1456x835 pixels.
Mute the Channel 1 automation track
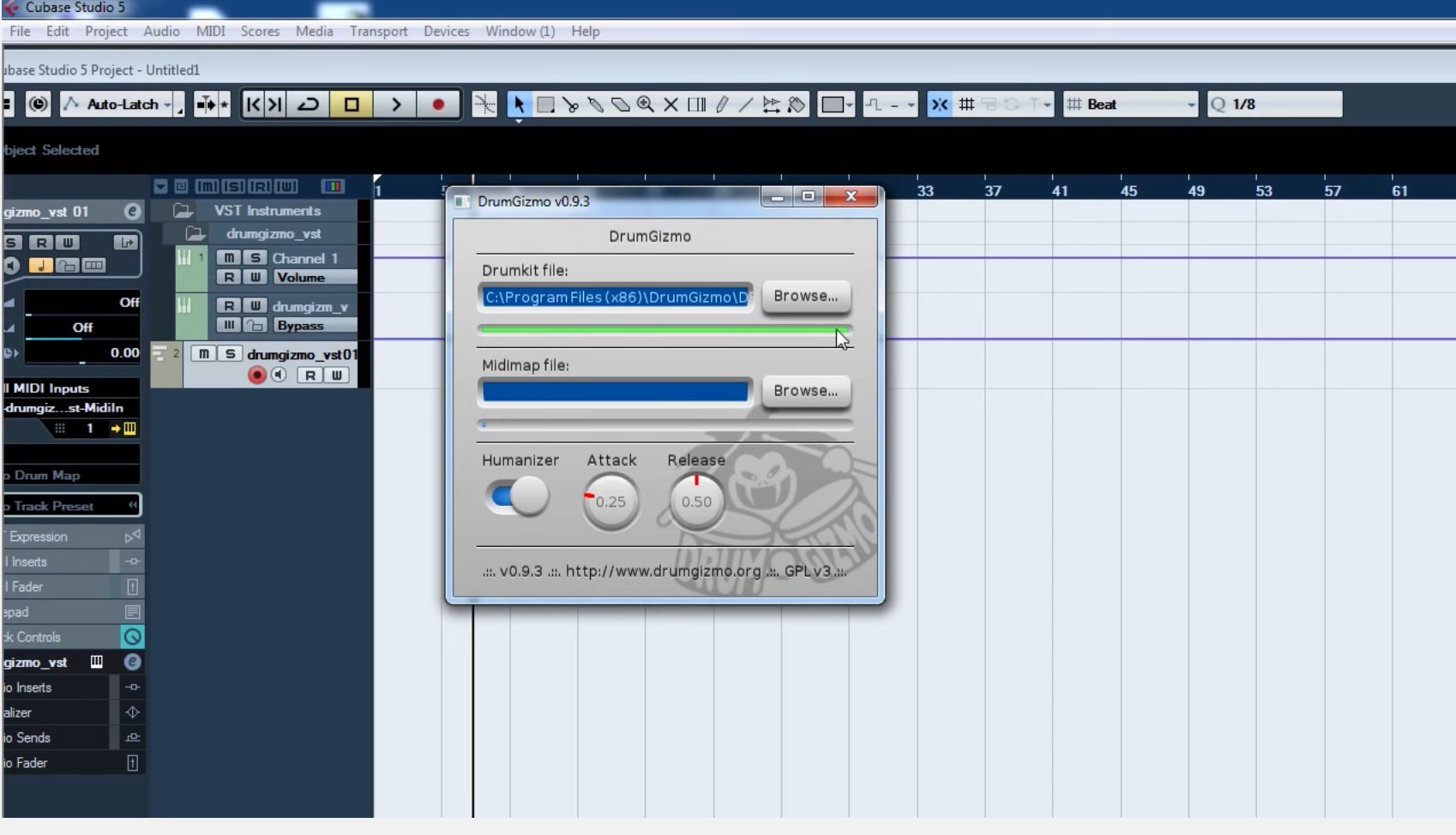[x=229, y=258]
